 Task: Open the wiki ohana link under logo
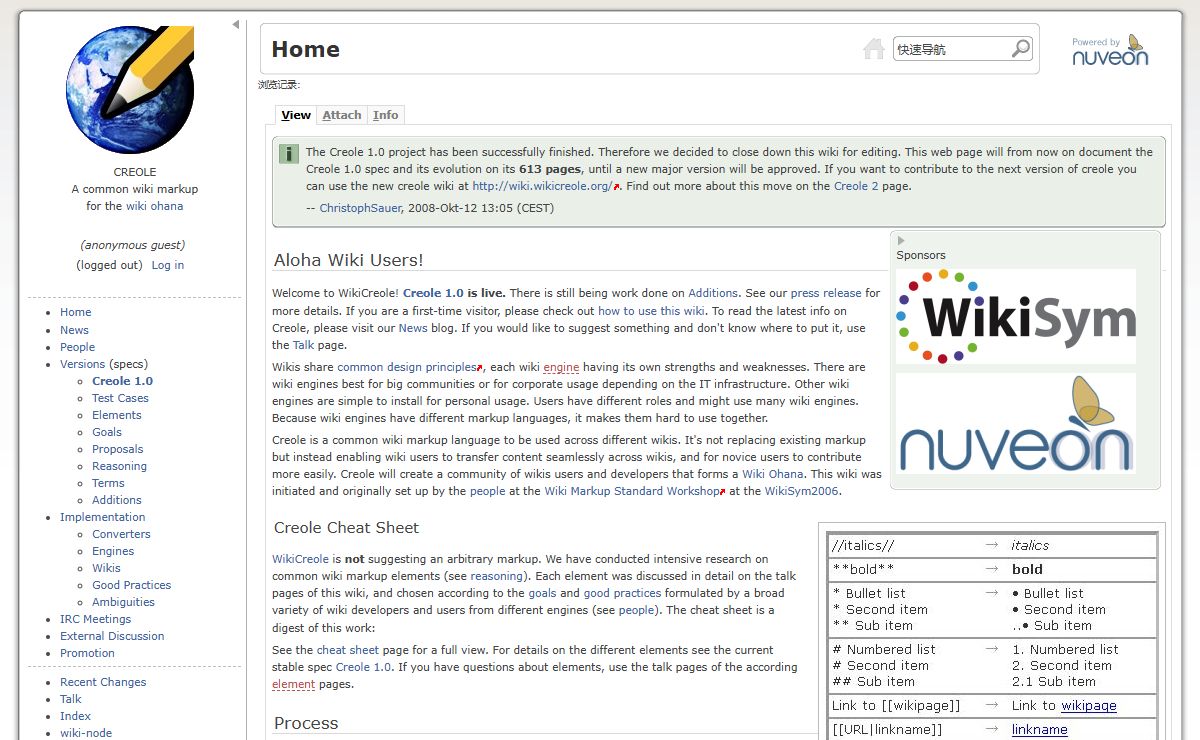pyautogui.click(x=154, y=206)
